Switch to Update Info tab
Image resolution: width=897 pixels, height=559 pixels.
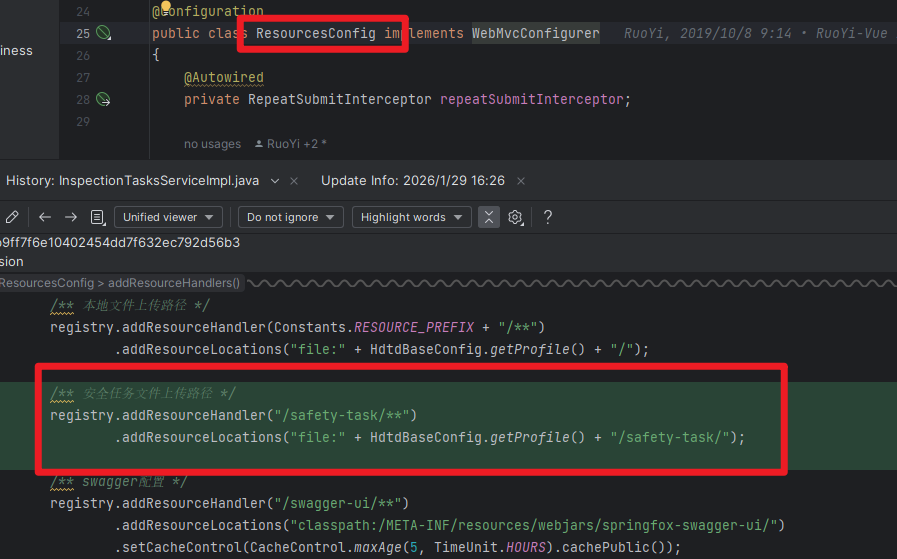(412, 181)
